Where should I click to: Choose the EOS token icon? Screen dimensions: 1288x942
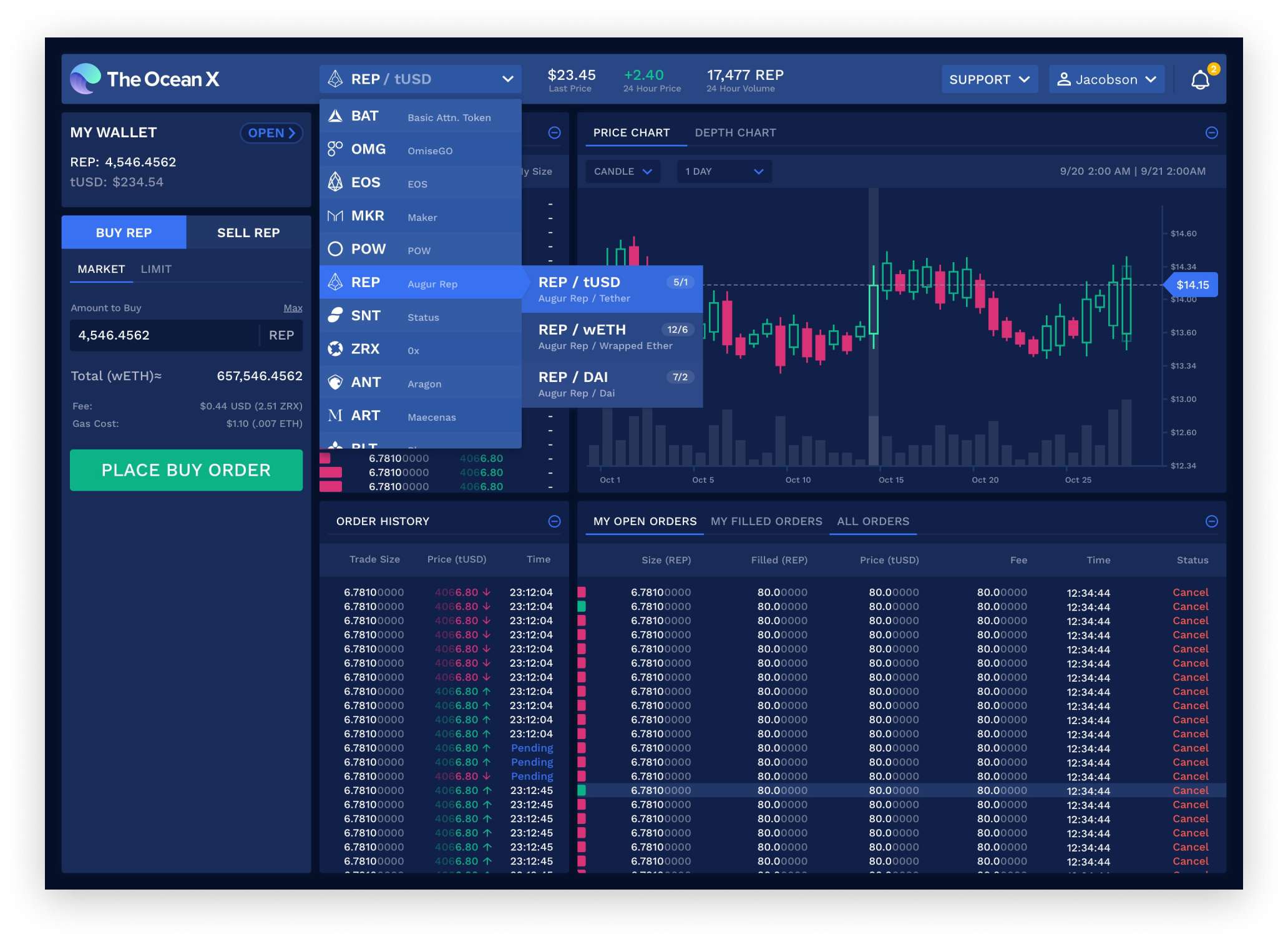tap(335, 182)
